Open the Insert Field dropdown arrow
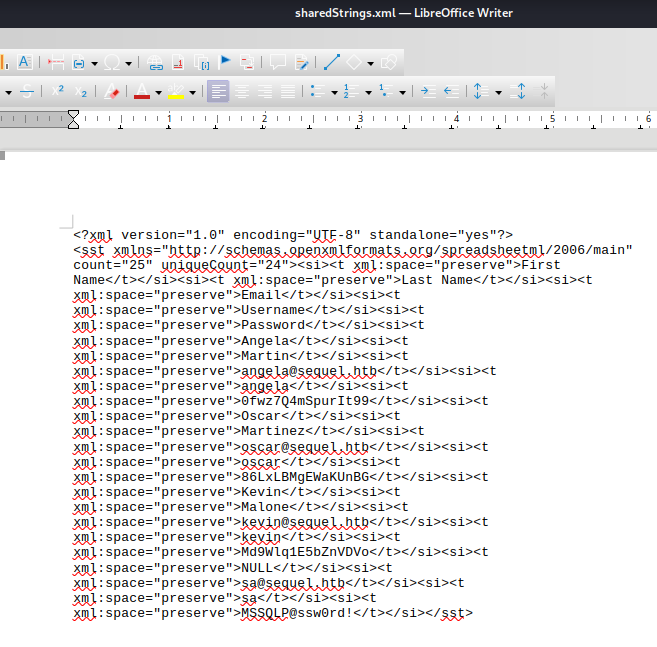657x647 pixels. tap(94, 63)
